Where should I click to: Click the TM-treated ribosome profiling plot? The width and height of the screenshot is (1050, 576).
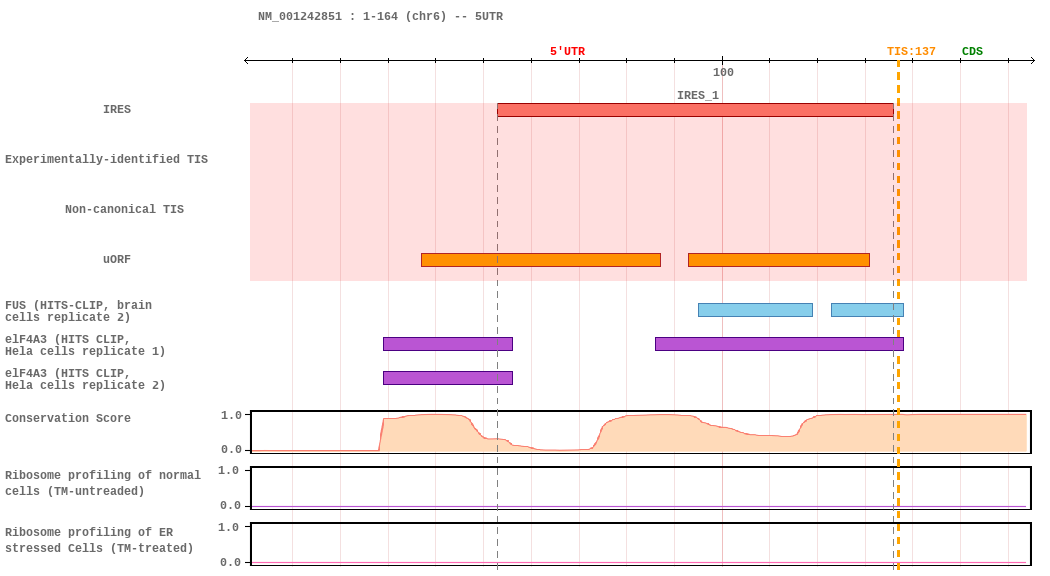click(x=641, y=545)
